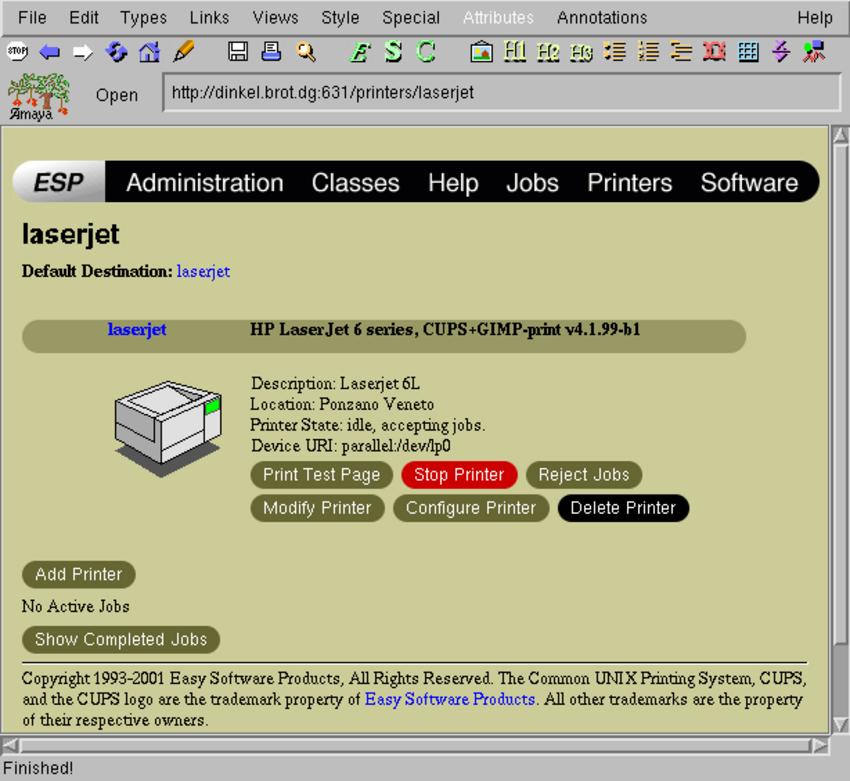Reload the page using the refresh icon

117,52
